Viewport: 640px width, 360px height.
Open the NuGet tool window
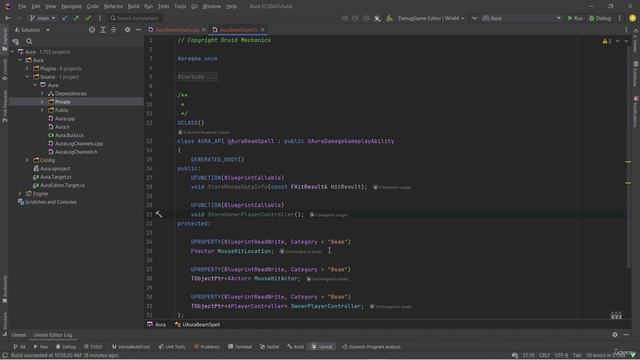click(269, 347)
